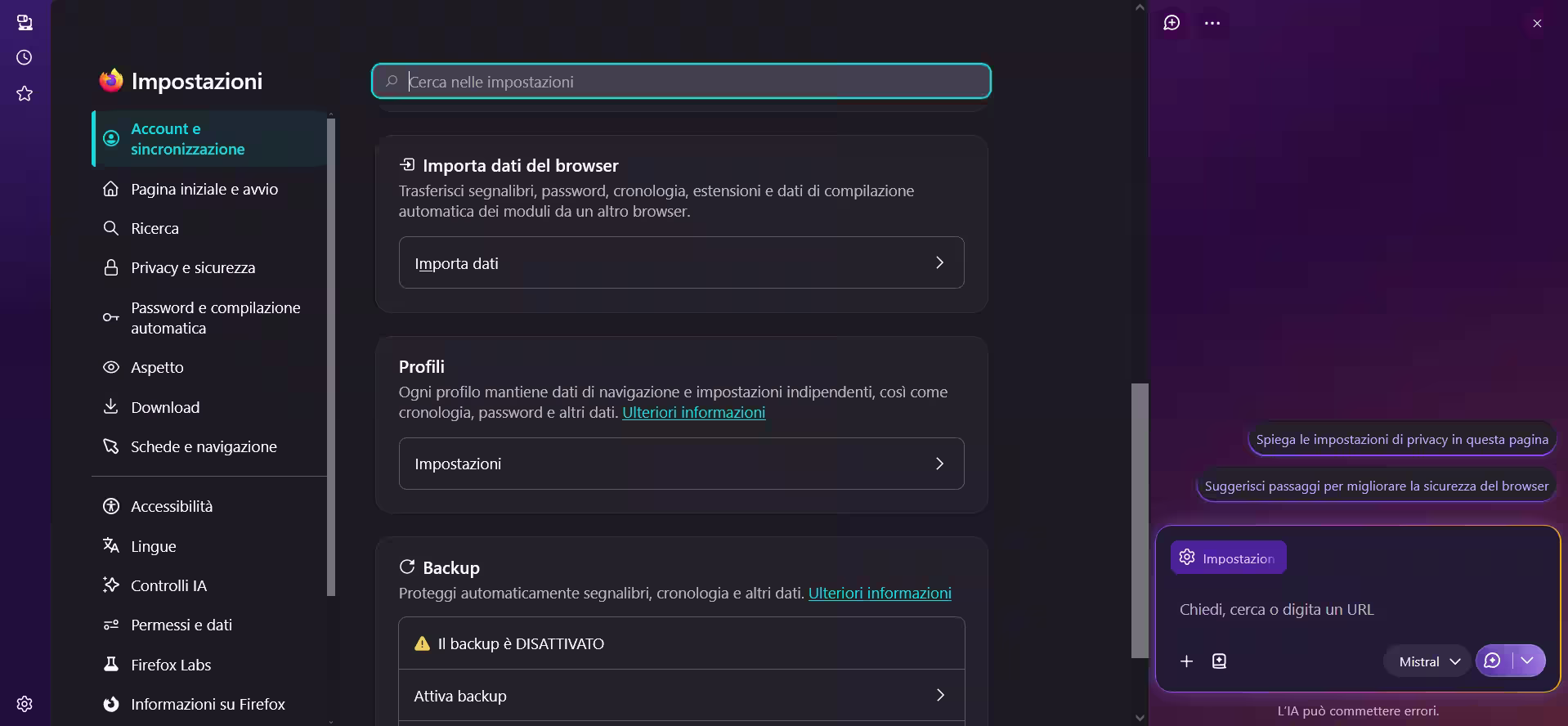Open the history clock icon in sidebar
1568x726 pixels.
pos(25,57)
